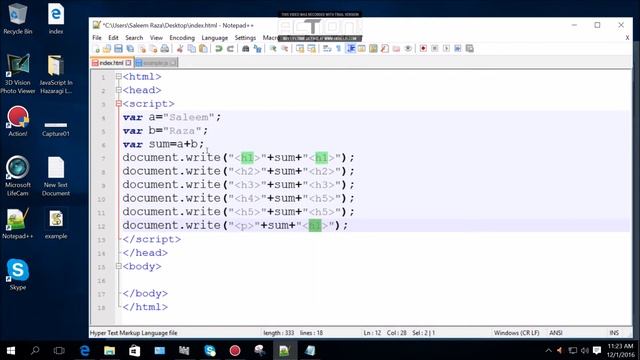Click the Paste toolbar icon
This screenshot has height=360, width=640.
pos(203,49)
